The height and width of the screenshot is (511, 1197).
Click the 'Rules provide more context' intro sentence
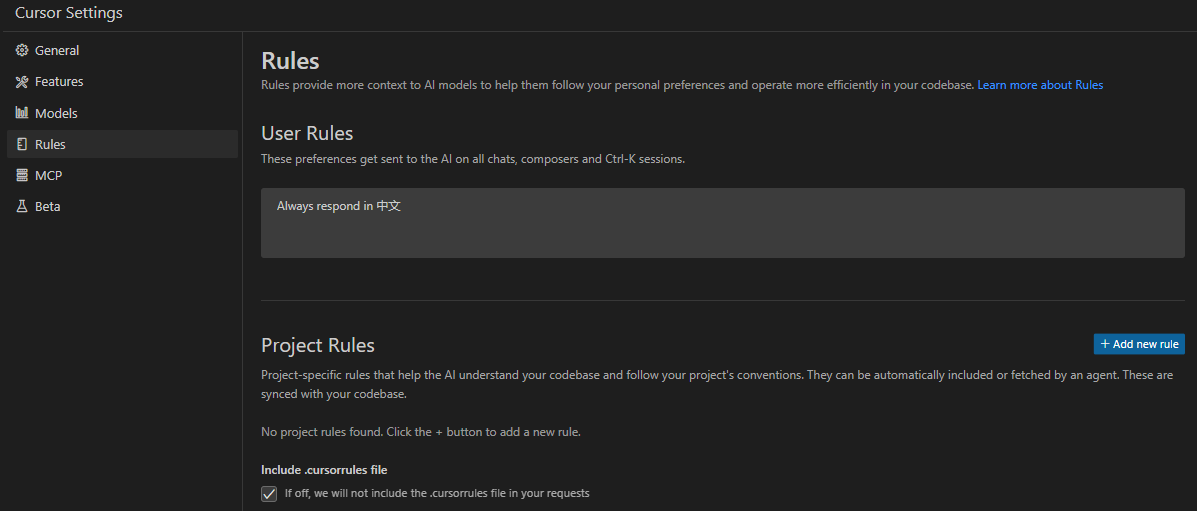[618, 86]
